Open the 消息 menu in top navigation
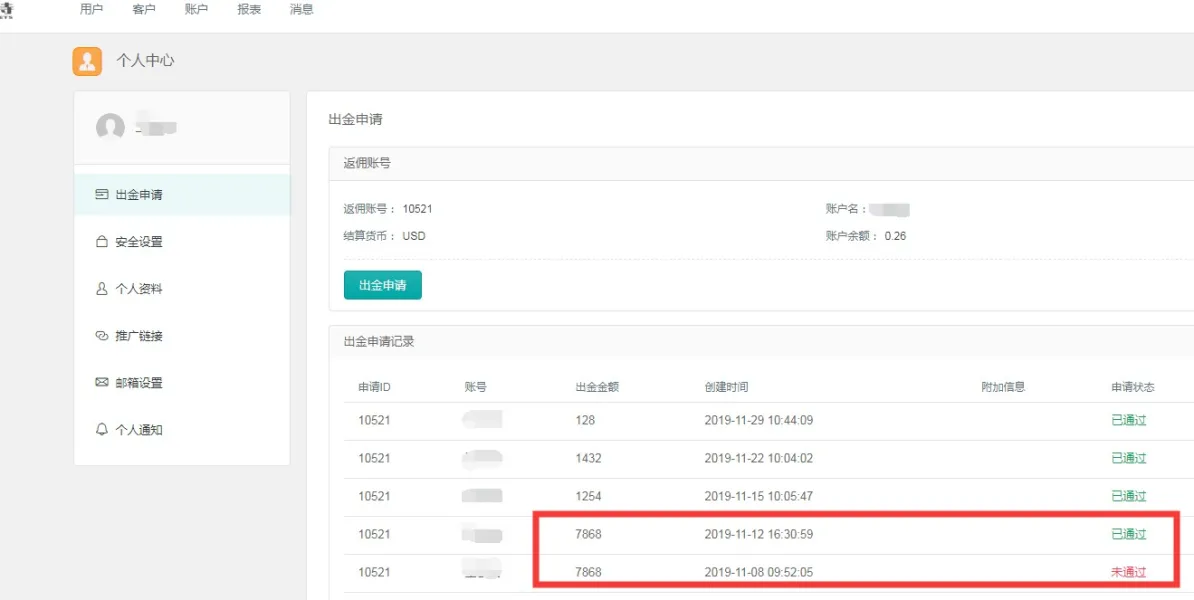This screenshot has width=1194, height=600. 301,10
